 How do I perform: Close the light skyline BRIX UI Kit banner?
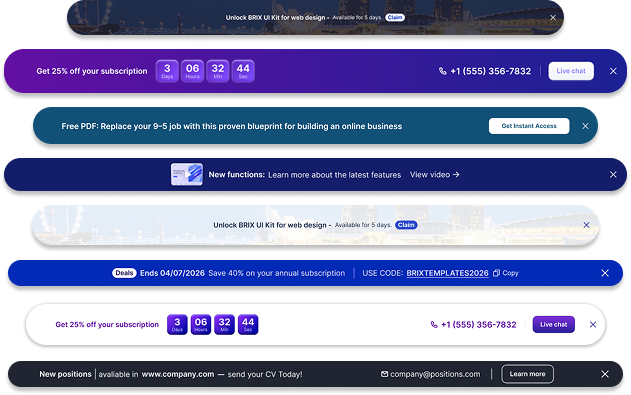click(x=586, y=225)
